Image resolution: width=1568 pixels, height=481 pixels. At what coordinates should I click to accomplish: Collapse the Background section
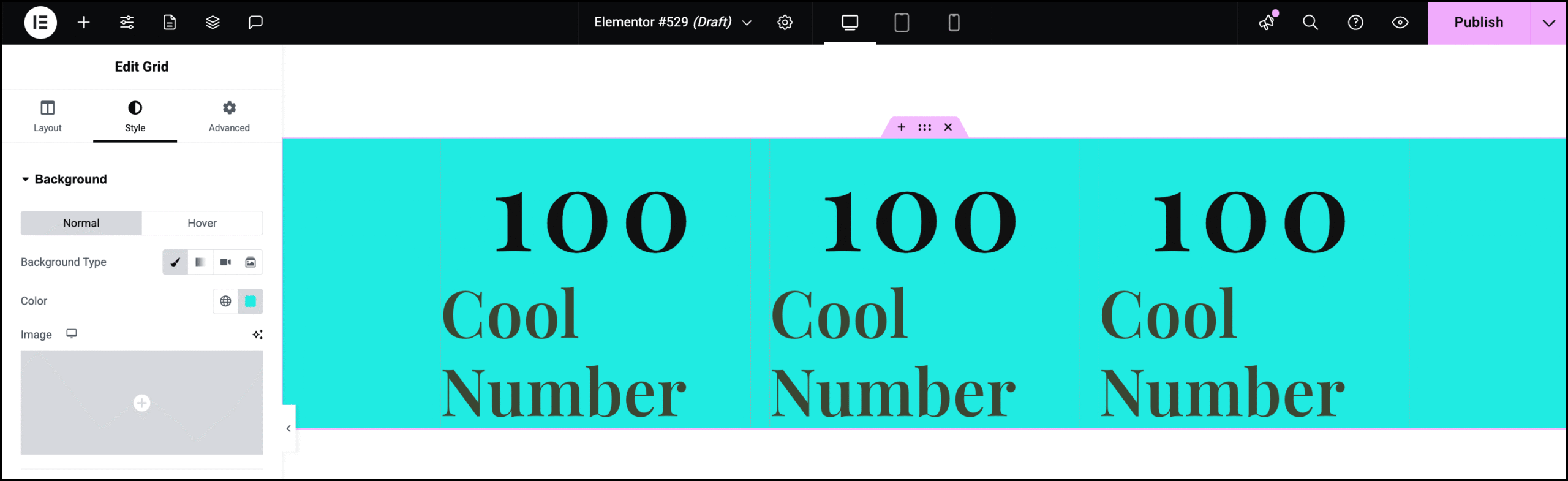[64, 179]
